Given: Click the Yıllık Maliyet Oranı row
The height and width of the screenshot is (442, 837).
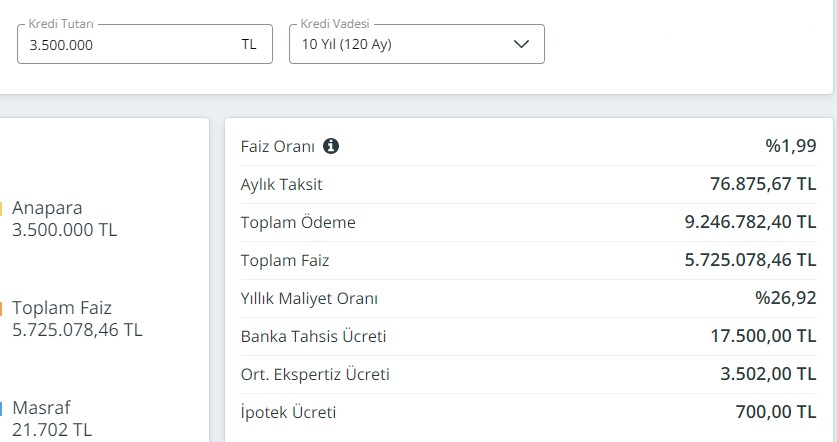Looking at the screenshot, I should pyautogui.click(x=528, y=298).
